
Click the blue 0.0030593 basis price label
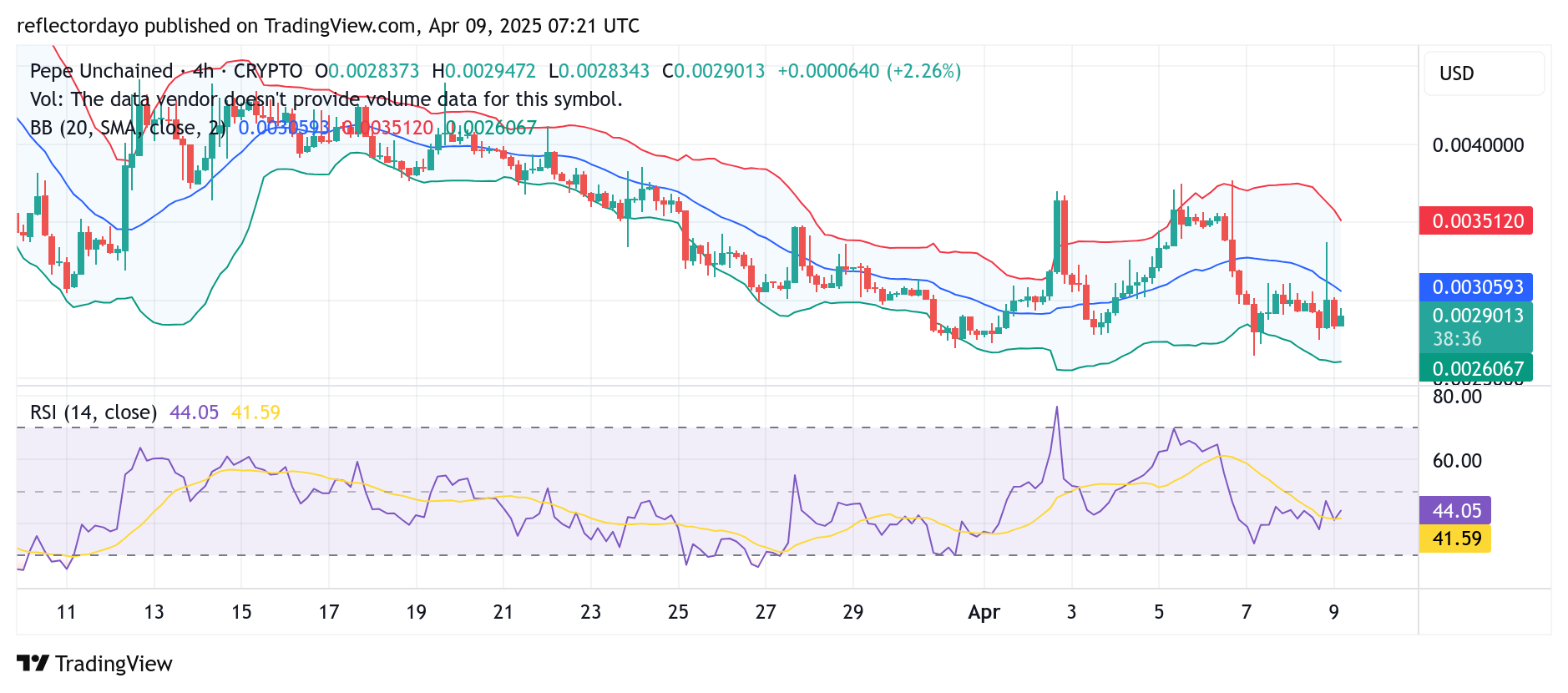tap(1476, 287)
